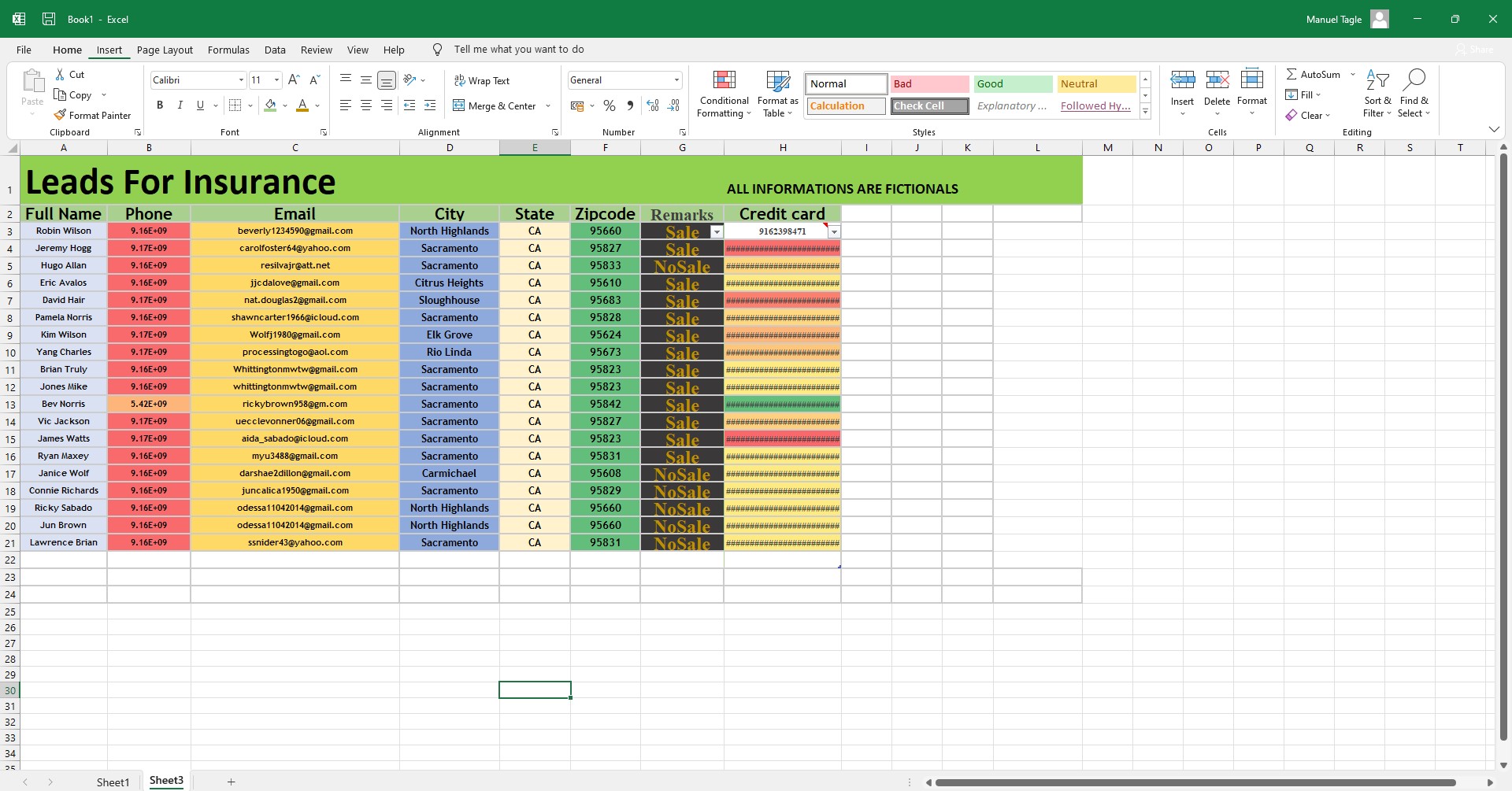The width and height of the screenshot is (1512, 791).
Task: Open the font size dropdown showing 11
Action: pyautogui.click(x=276, y=79)
